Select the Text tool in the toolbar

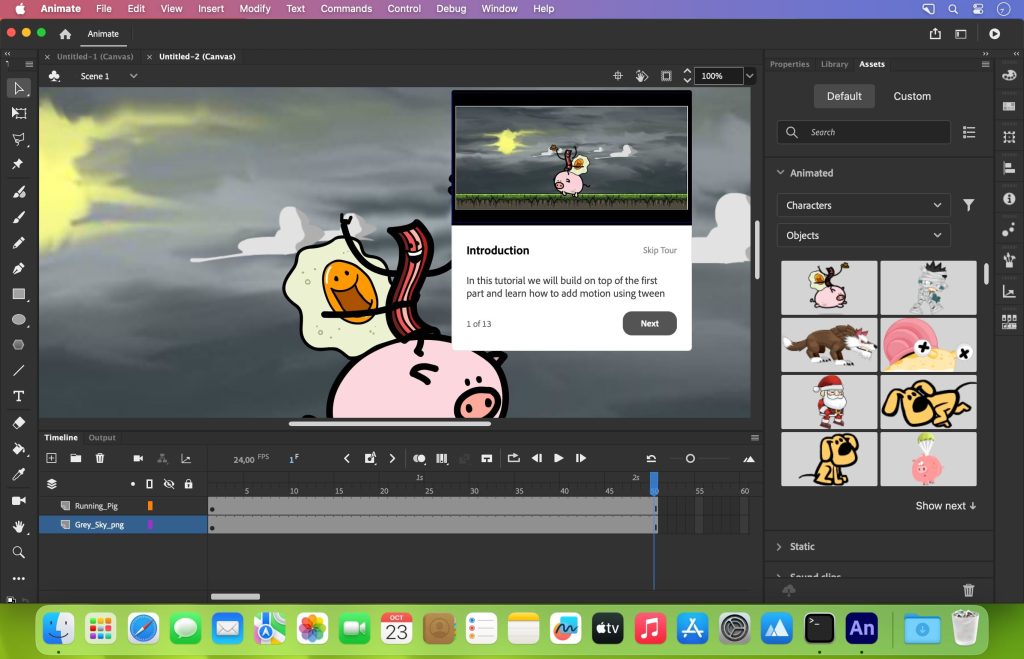(18, 396)
